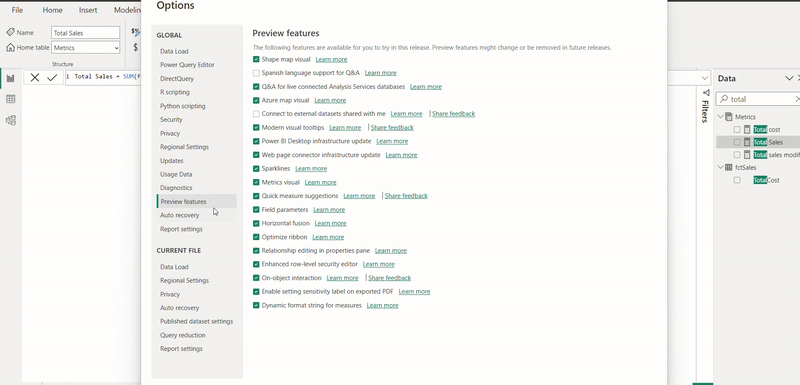
Task: Uncheck the Sparklines checkbox
Action: pyautogui.click(x=256, y=168)
